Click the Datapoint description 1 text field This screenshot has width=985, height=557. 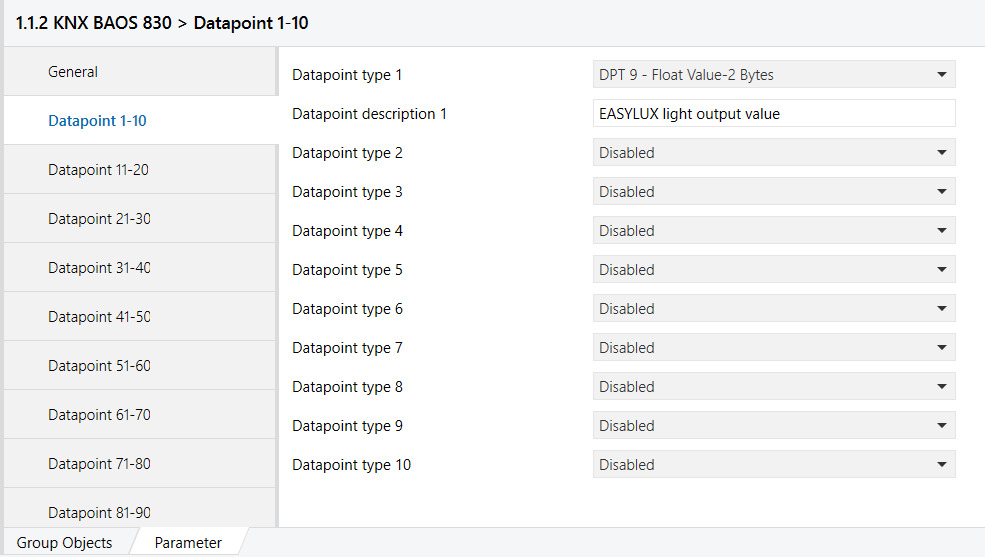(x=773, y=114)
